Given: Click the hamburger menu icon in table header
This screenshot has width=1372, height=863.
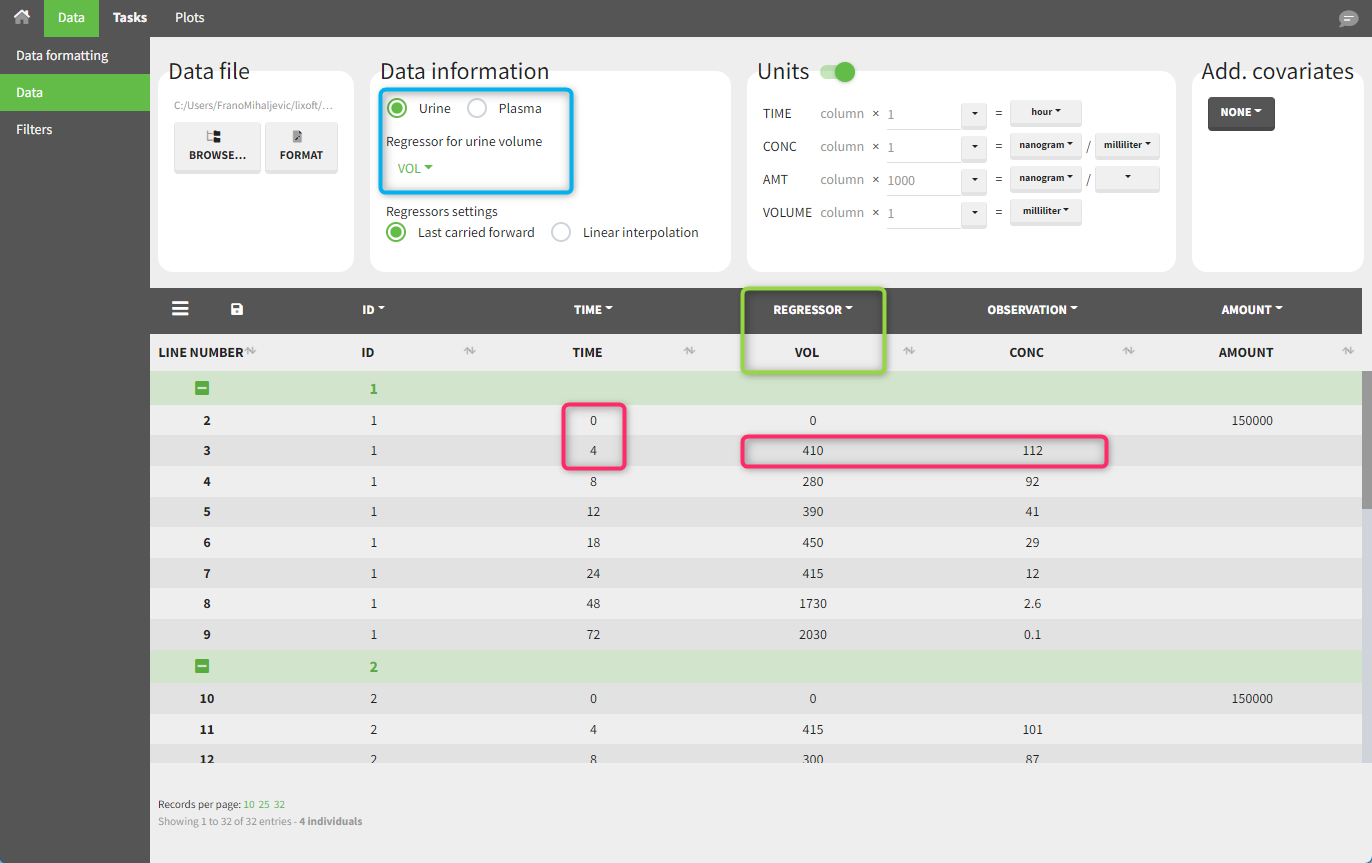Looking at the screenshot, I should 180,309.
